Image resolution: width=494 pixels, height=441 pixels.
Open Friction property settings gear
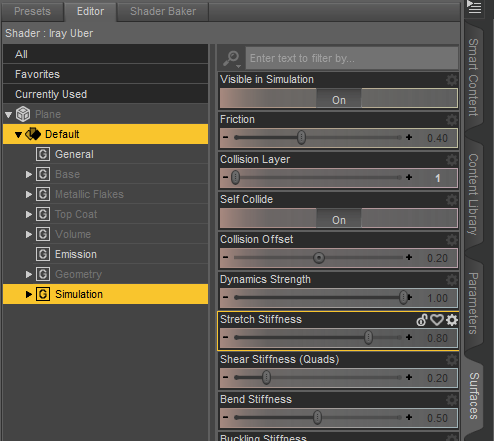[x=452, y=120]
